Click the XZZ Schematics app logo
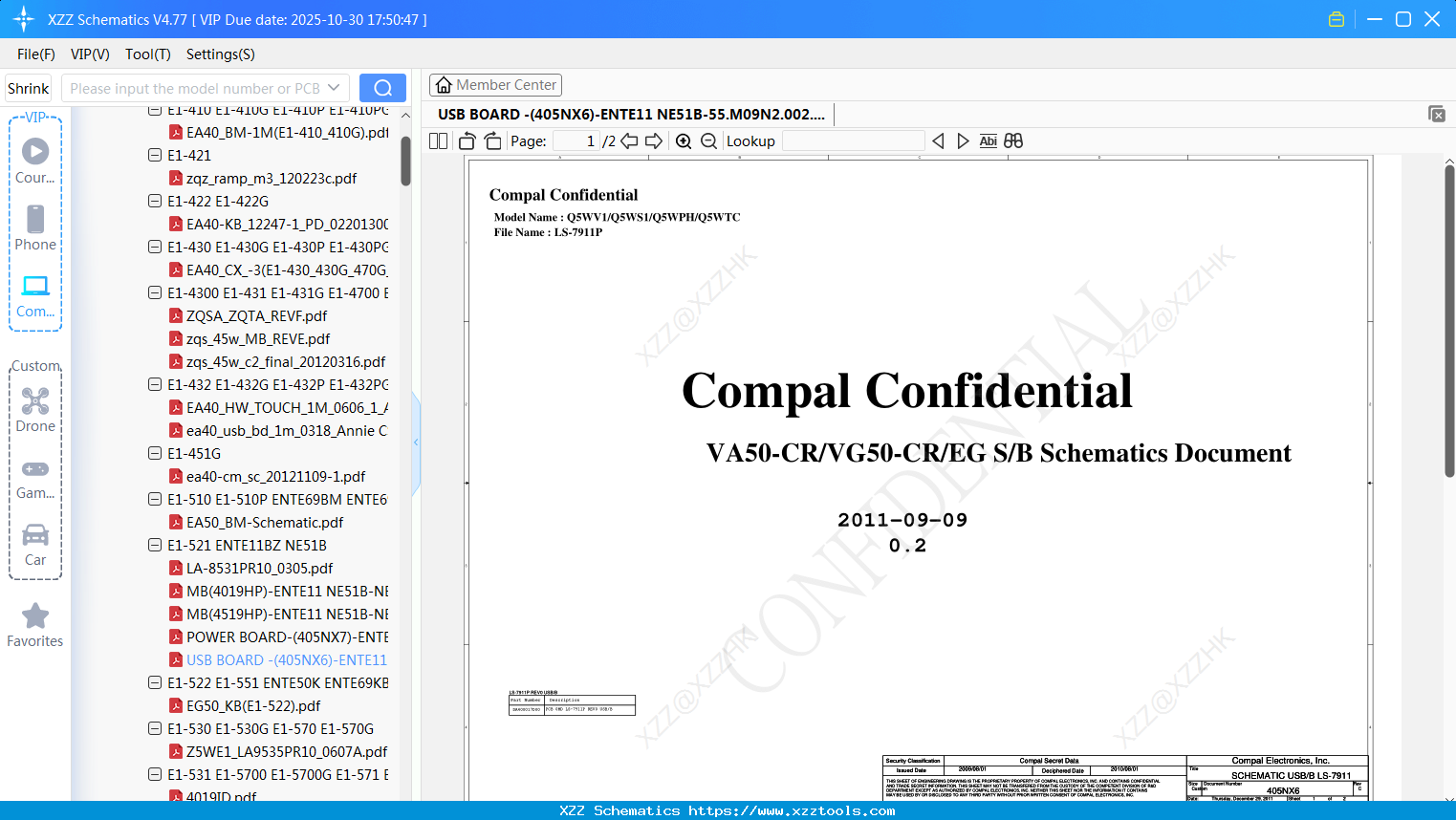Viewport: 1456px width, 820px height. pos(23,19)
